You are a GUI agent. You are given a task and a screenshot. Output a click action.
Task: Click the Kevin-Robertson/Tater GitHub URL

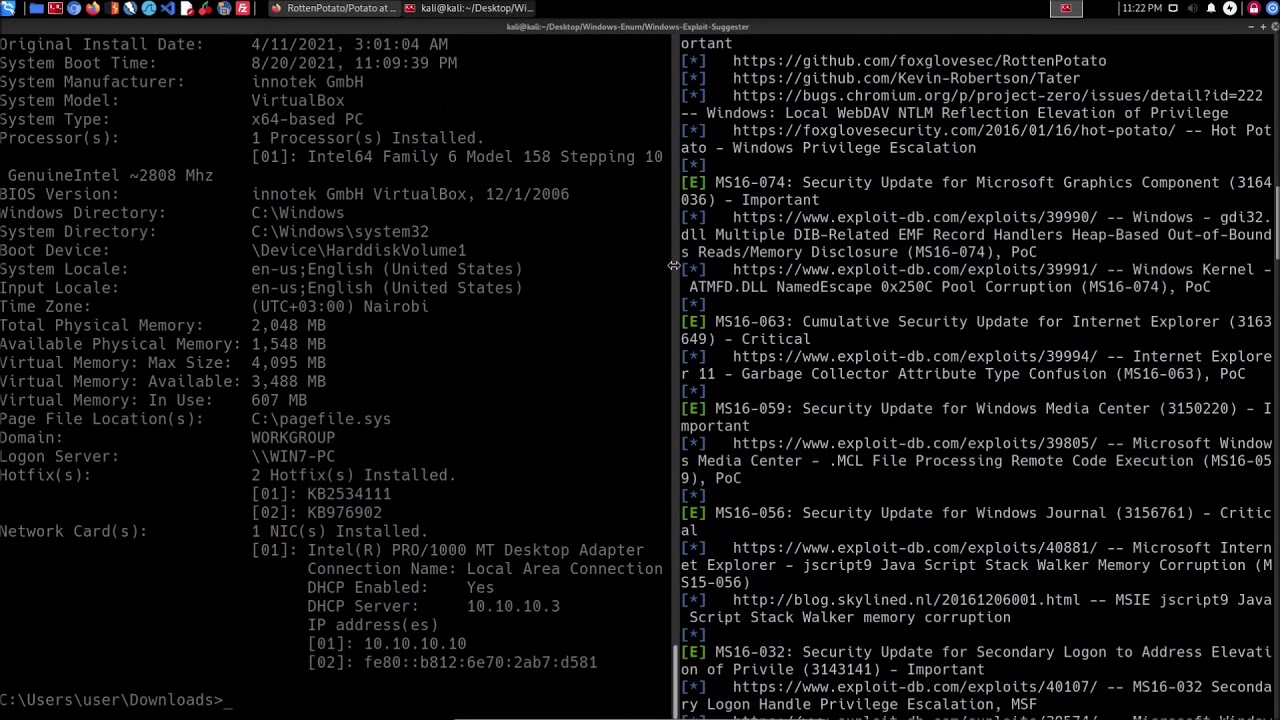[x=906, y=78]
